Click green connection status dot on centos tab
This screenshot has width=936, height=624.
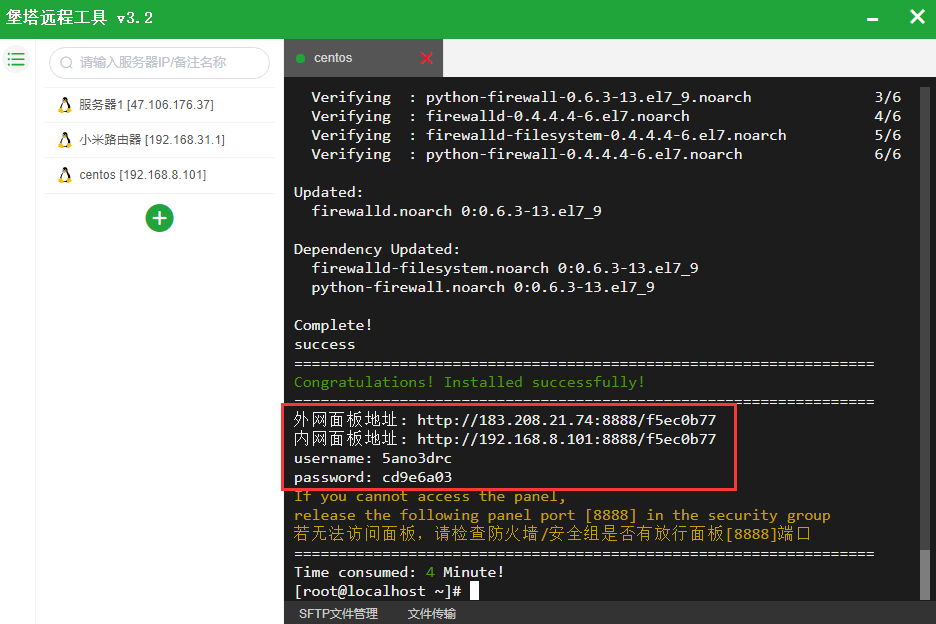pyautogui.click(x=301, y=59)
